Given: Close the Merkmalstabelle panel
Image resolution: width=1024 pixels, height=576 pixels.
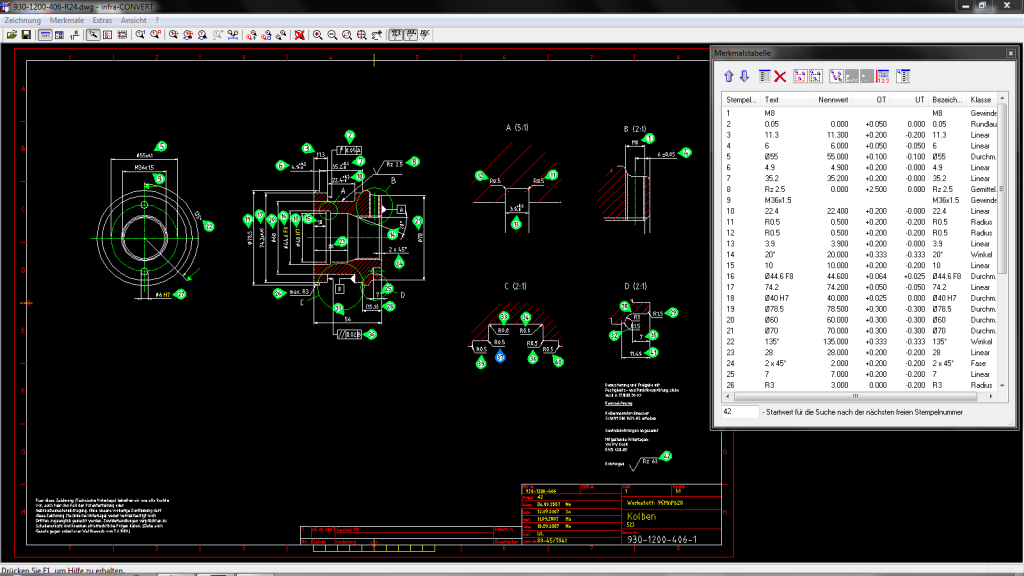Looking at the screenshot, I should click(x=1010, y=53).
